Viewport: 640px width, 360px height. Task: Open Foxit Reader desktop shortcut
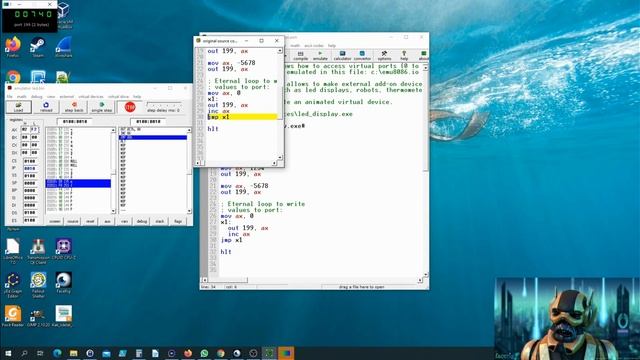tap(13, 316)
